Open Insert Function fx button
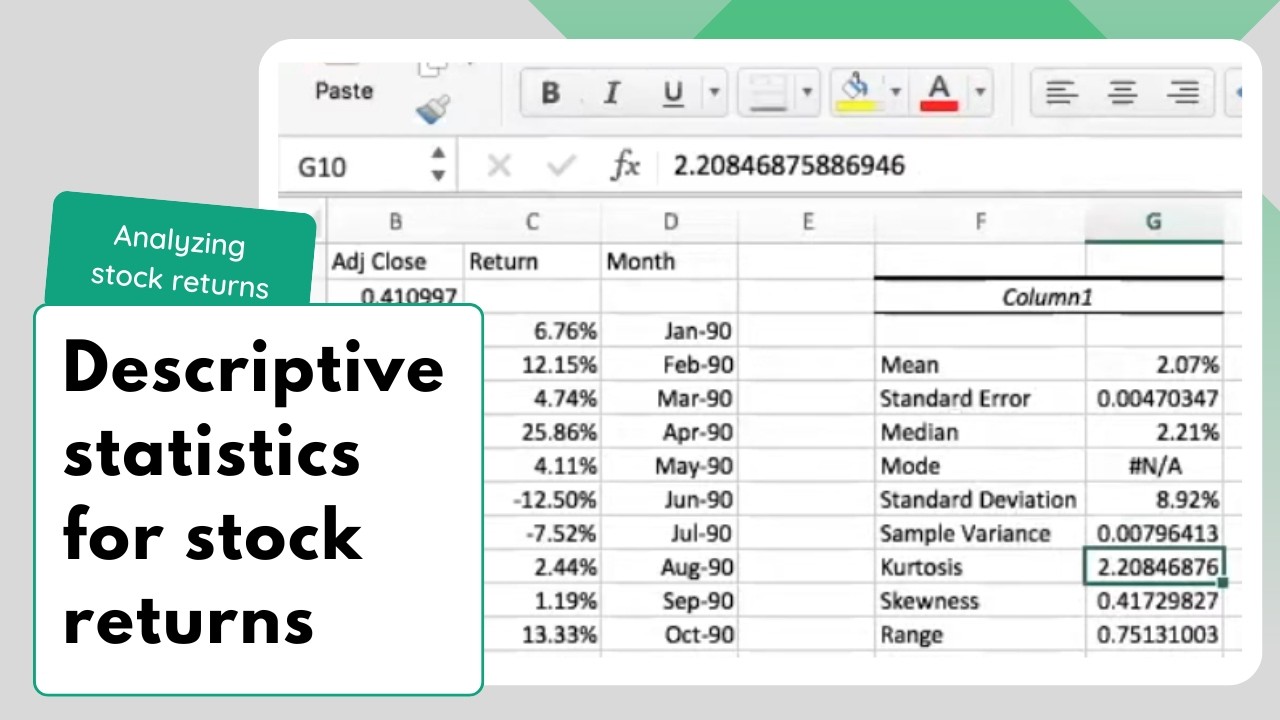This screenshot has height=720, width=1280. tap(625, 166)
